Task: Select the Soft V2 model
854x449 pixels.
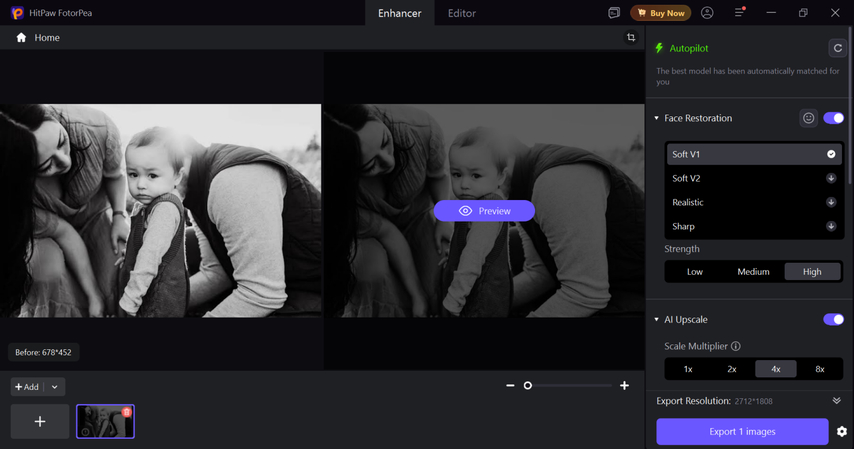Action: (x=754, y=178)
